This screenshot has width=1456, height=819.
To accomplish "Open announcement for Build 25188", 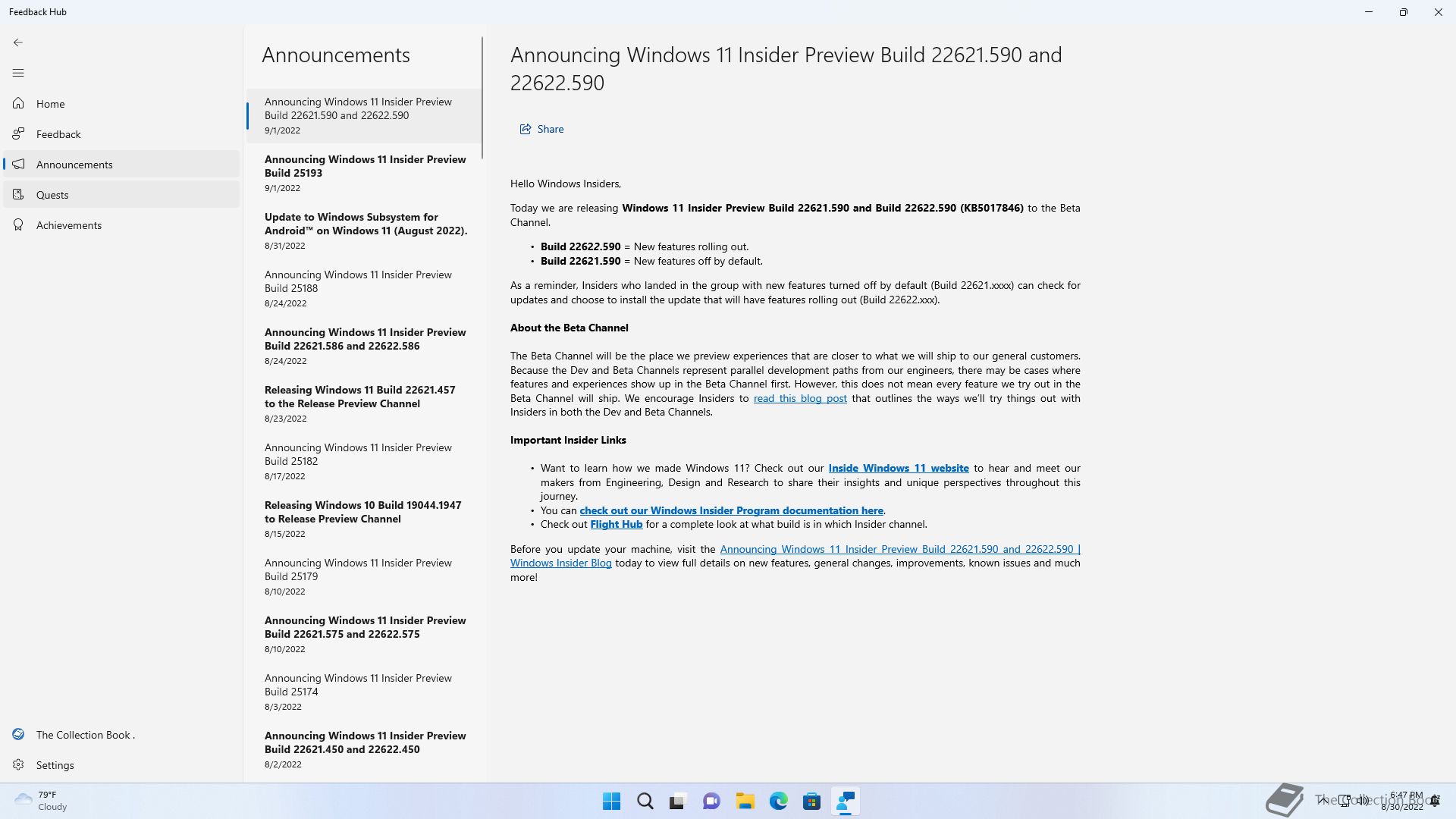I will point(364,288).
